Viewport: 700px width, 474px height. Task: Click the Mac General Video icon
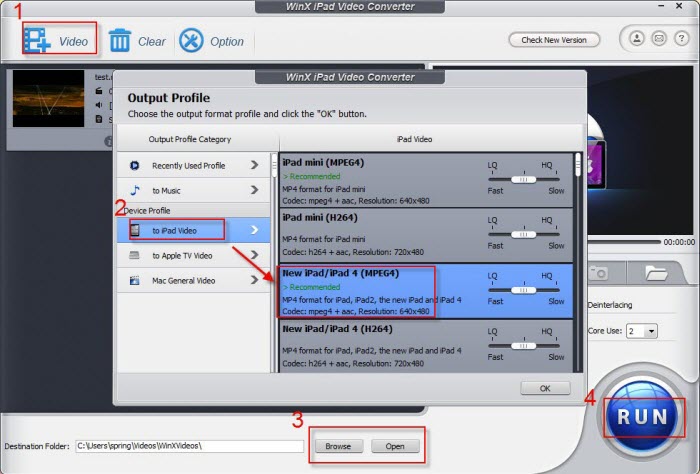[x=134, y=280]
